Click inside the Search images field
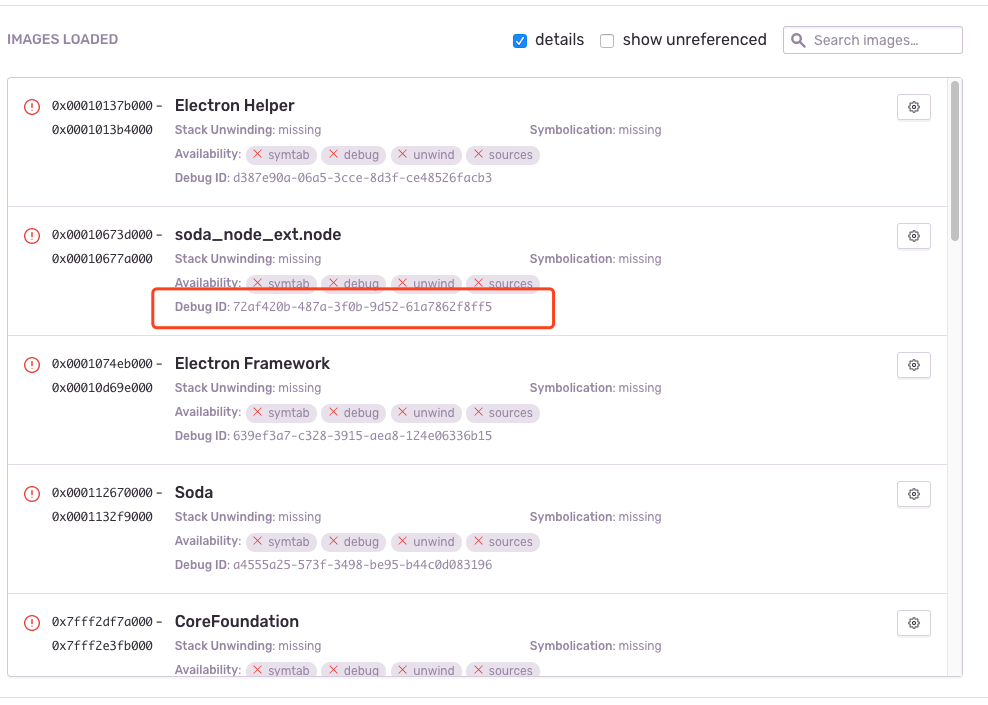 [x=880, y=40]
